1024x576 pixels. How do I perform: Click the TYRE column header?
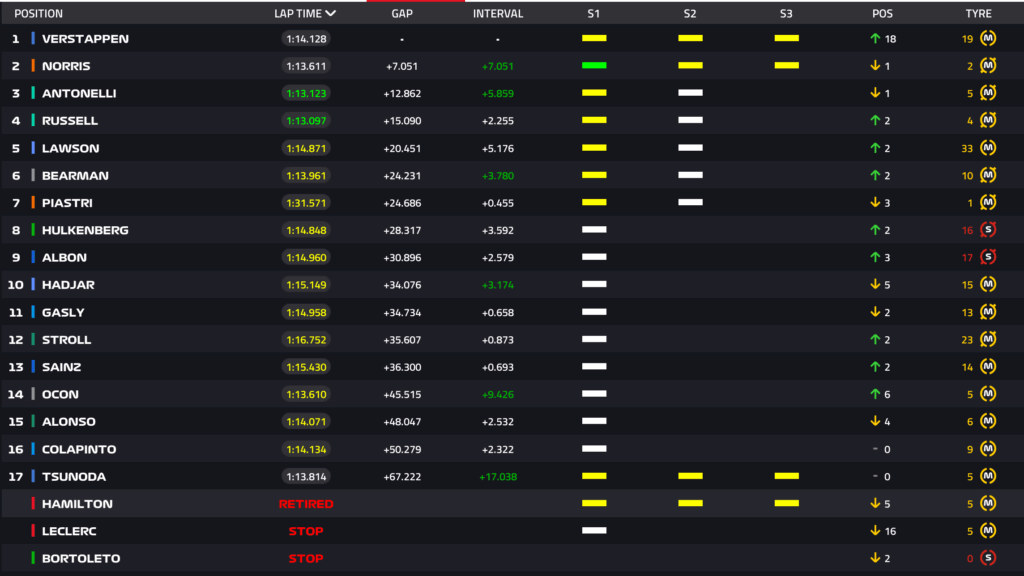click(978, 14)
